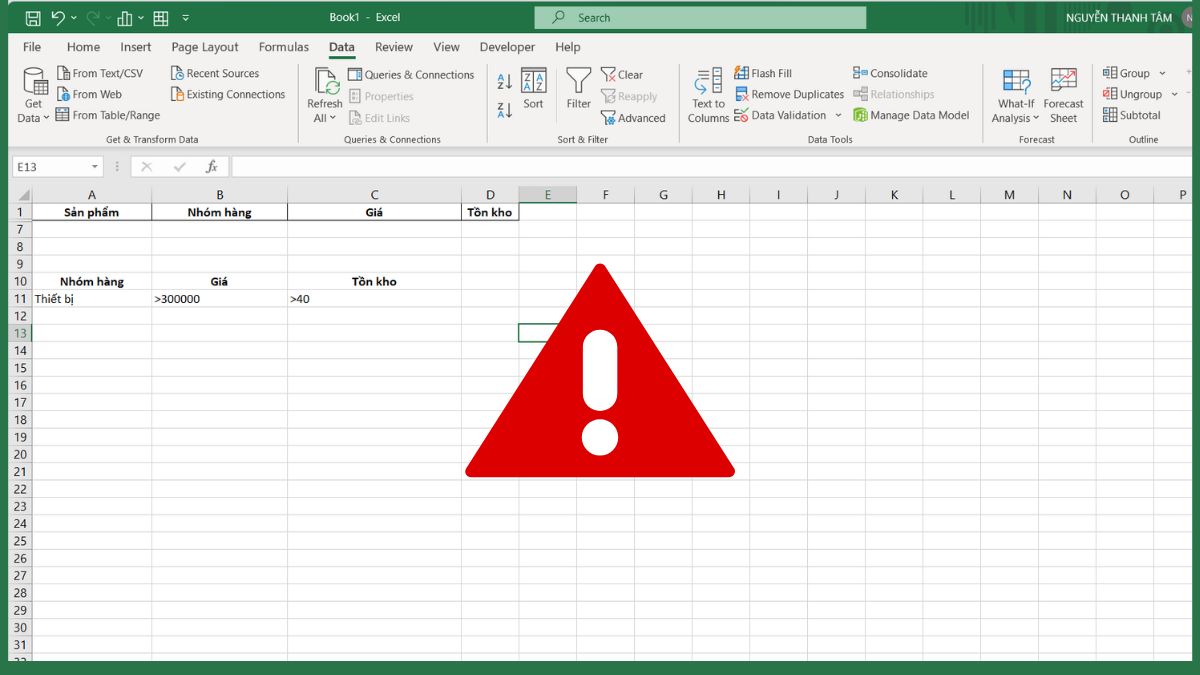Open Recent Sources
Image resolution: width=1200 pixels, height=675 pixels.
point(214,73)
